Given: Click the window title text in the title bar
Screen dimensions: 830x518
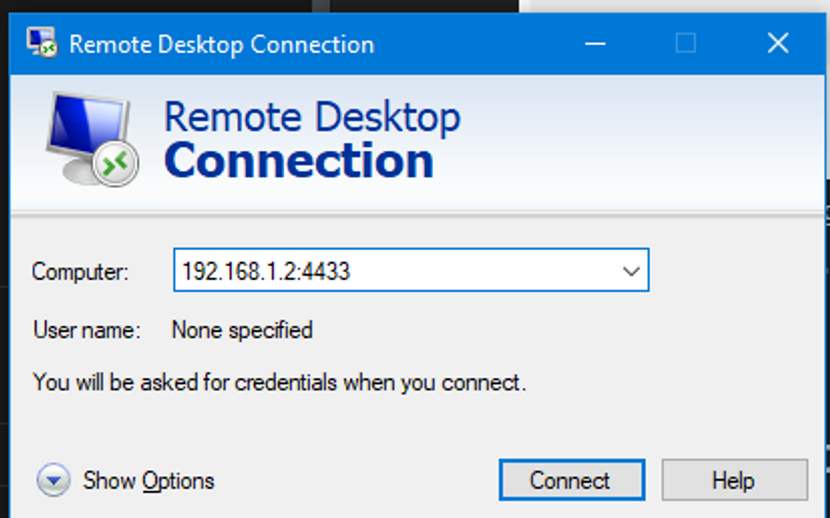Looking at the screenshot, I should pyautogui.click(x=222, y=44).
